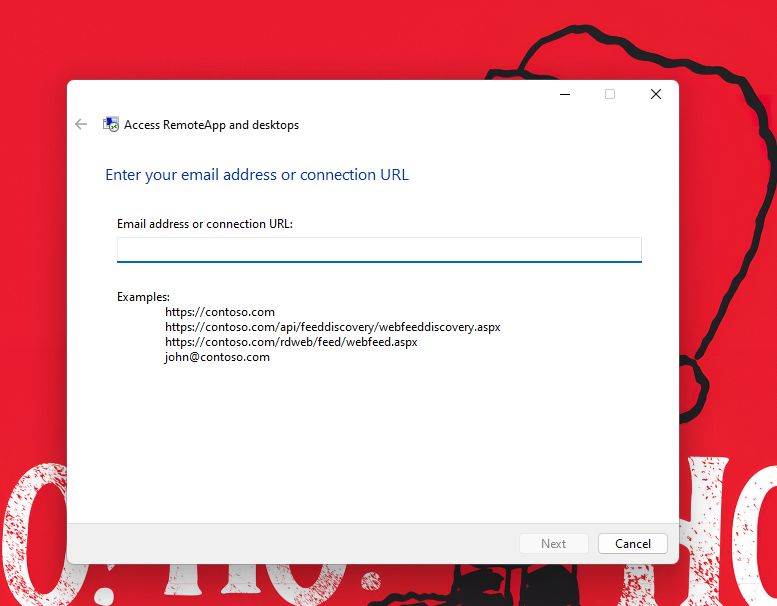Screen dimensions: 777x606
Task: Focus the email address or URL field
Action: tap(378, 249)
